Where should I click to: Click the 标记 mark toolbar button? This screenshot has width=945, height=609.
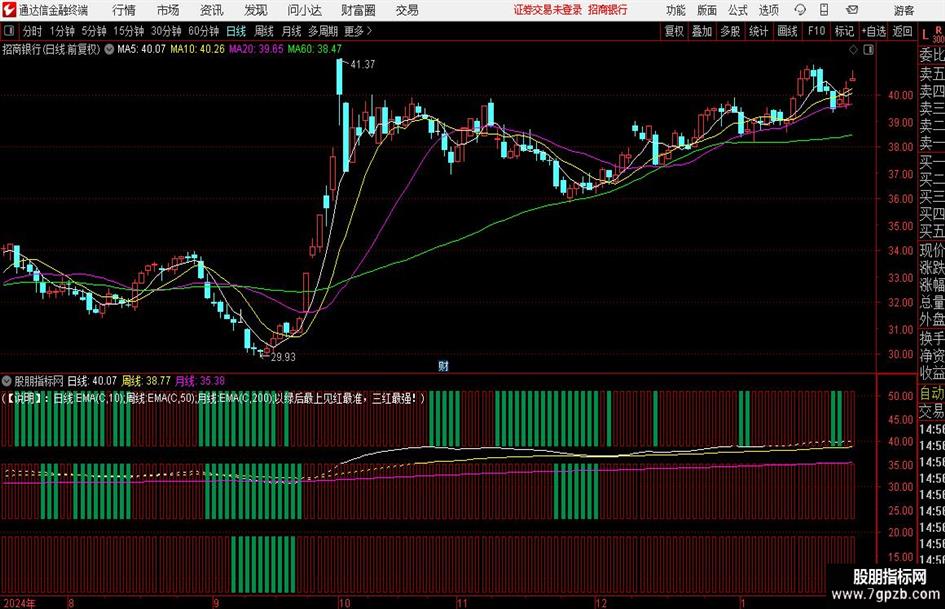(x=844, y=31)
